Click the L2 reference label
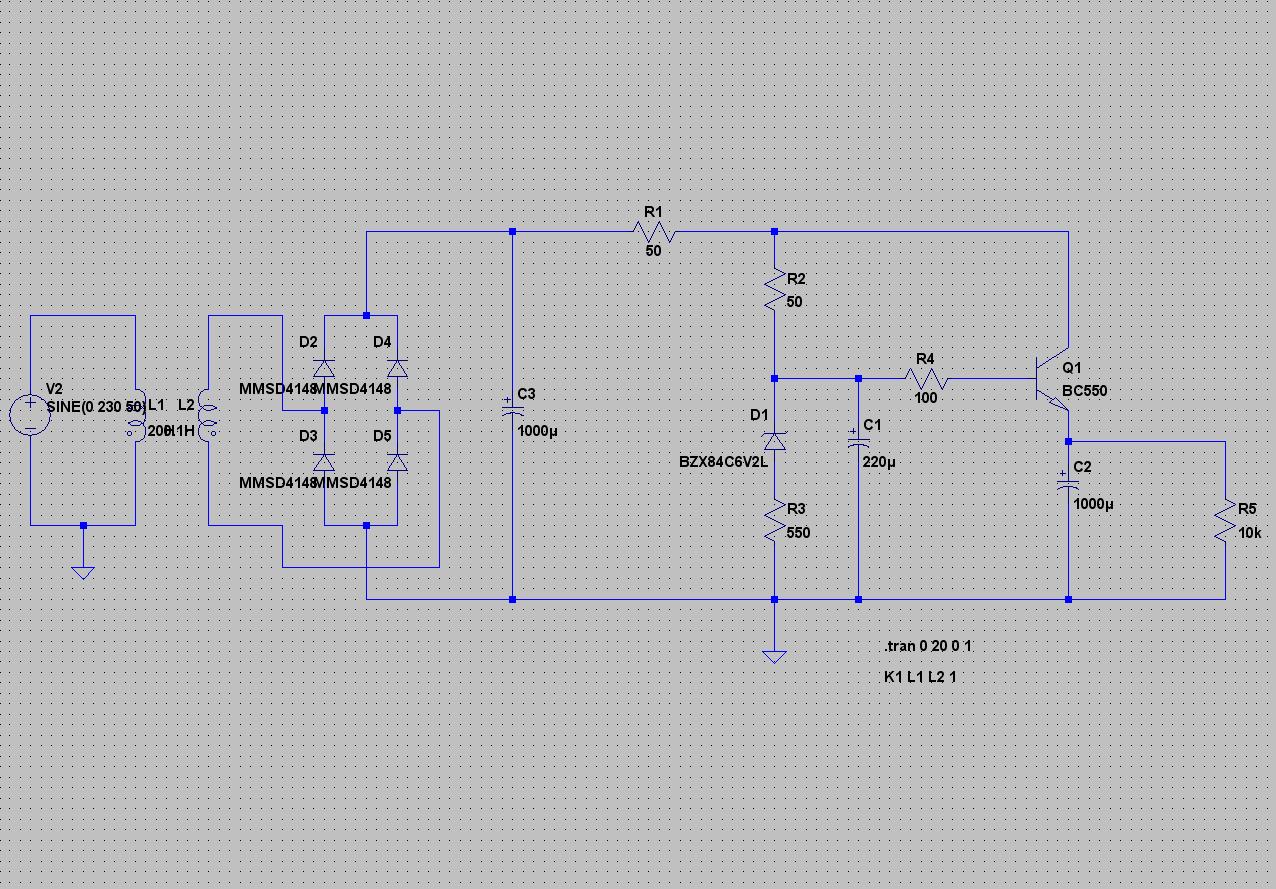Image resolution: width=1276 pixels, height=889 pixels. (186, 405)
